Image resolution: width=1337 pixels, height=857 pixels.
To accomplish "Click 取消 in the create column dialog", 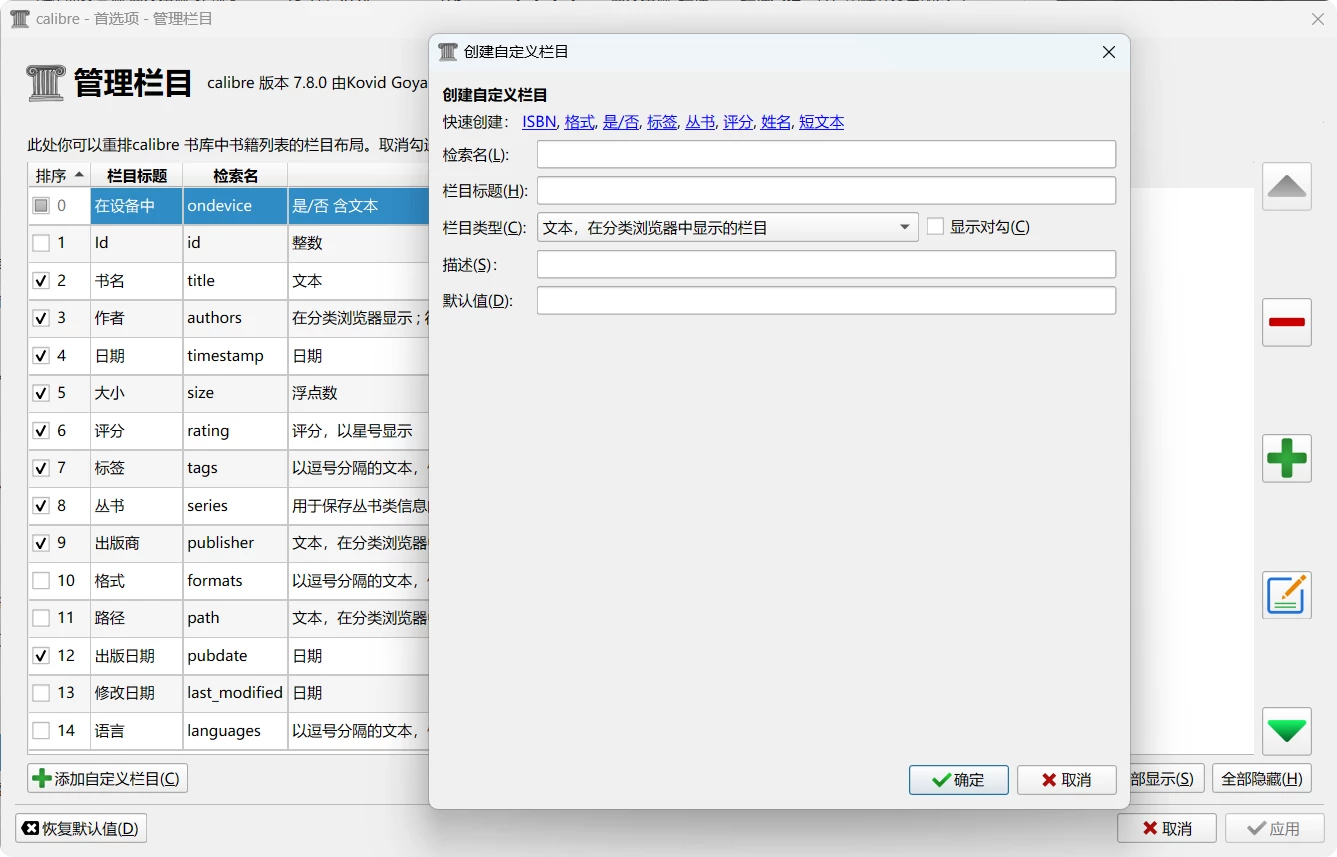I will [1066, 780].
